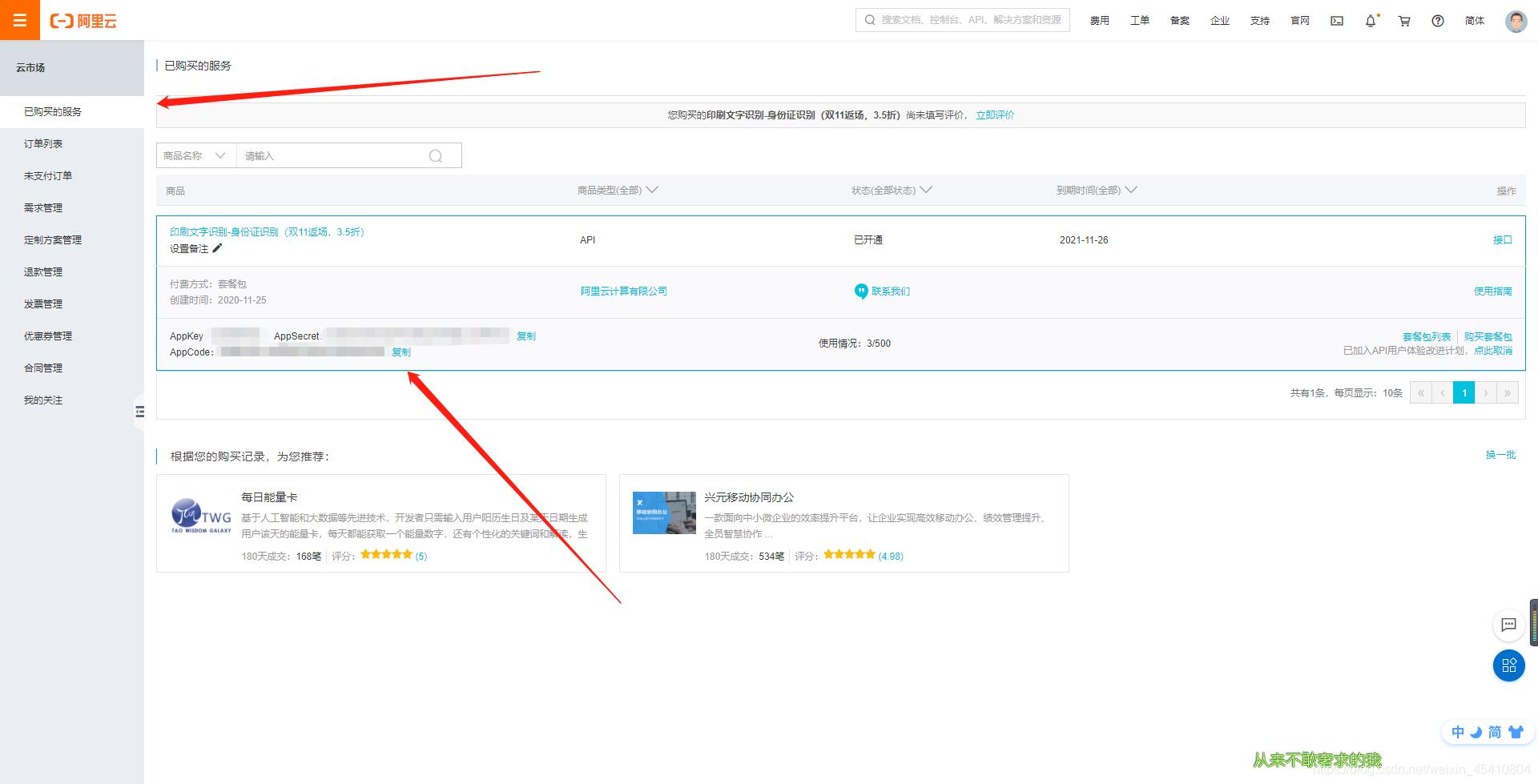Viewport: 1538px width, 784px height.
Task: Click 购买套餐包 link
Action: pos(1488,337)
